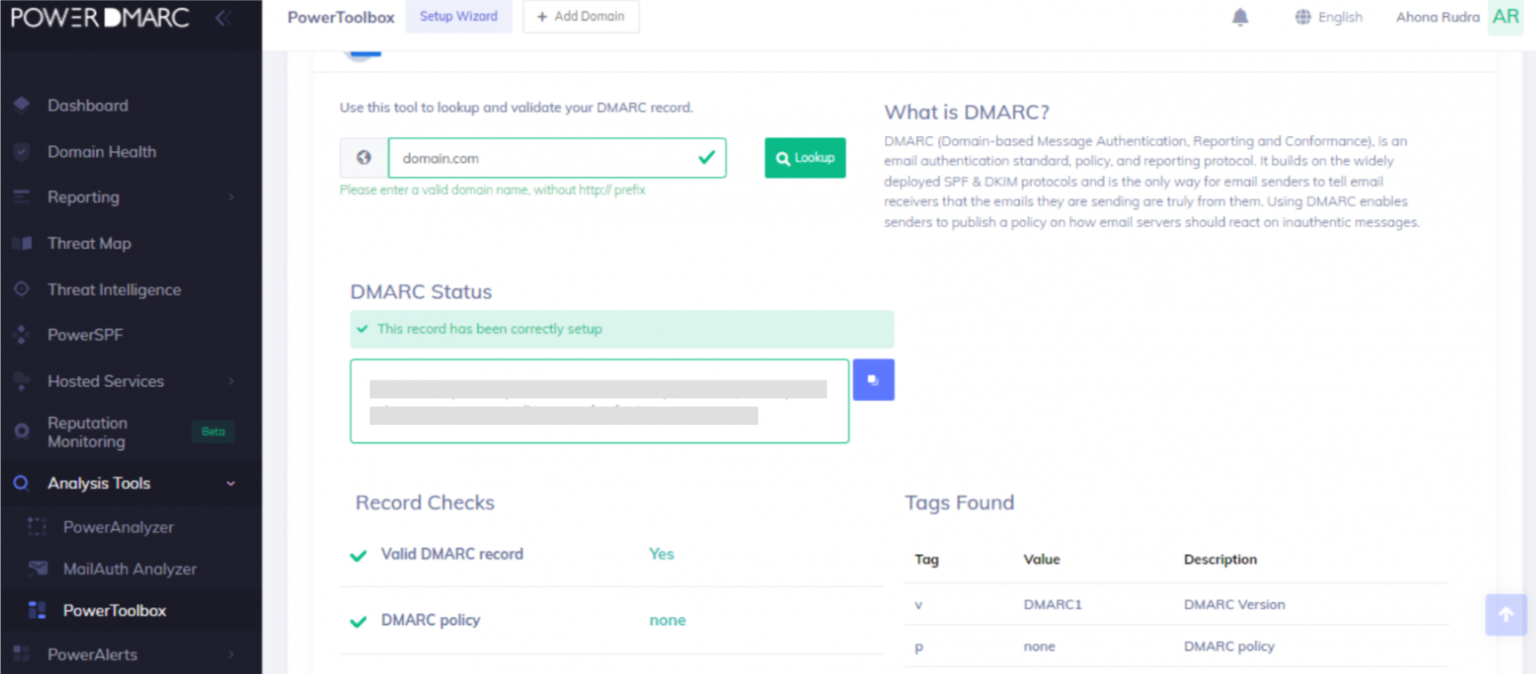Click the Add Domain button
This screenshot has height=674, width=1536.
[581, 16]
